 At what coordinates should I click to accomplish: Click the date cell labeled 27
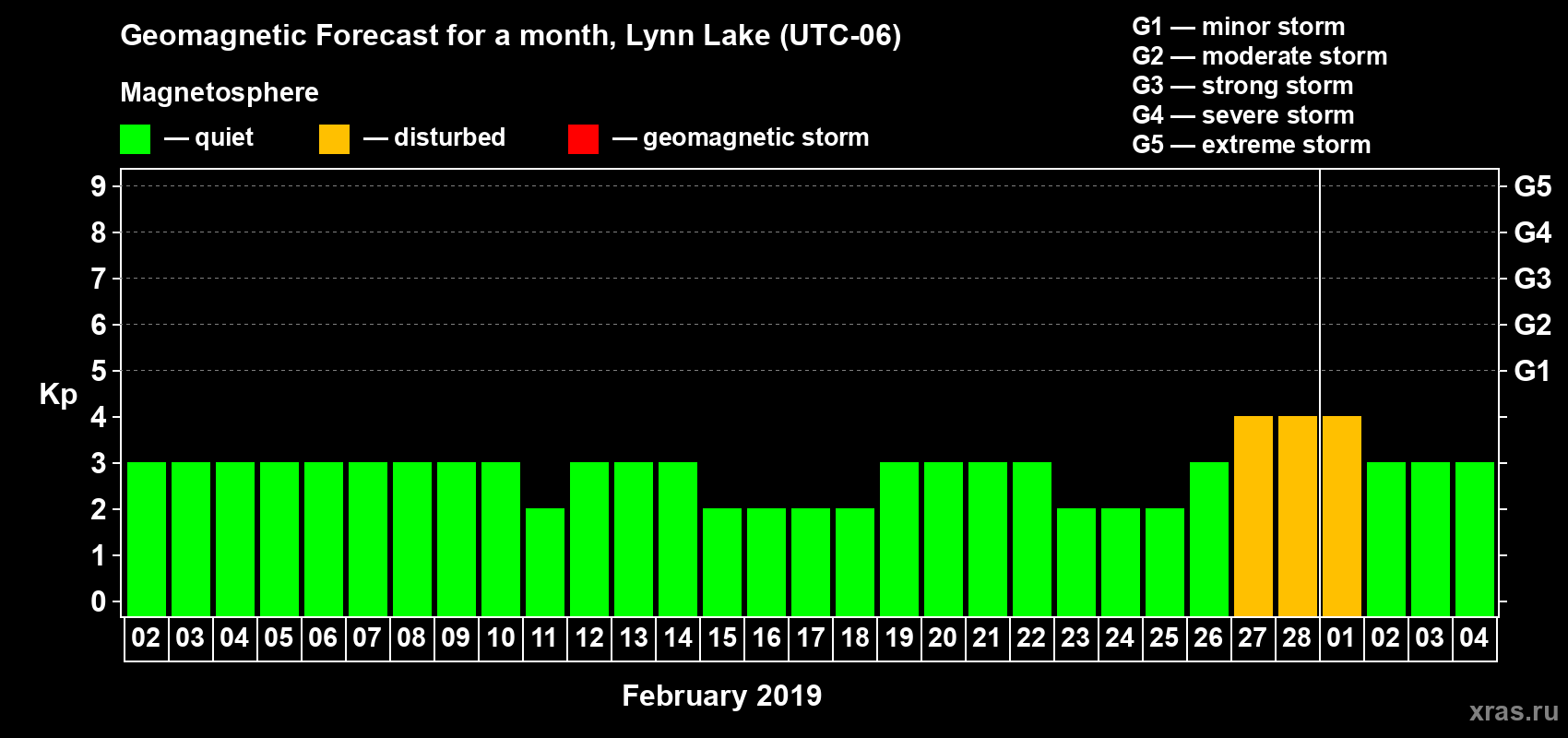click(1253, 638)
